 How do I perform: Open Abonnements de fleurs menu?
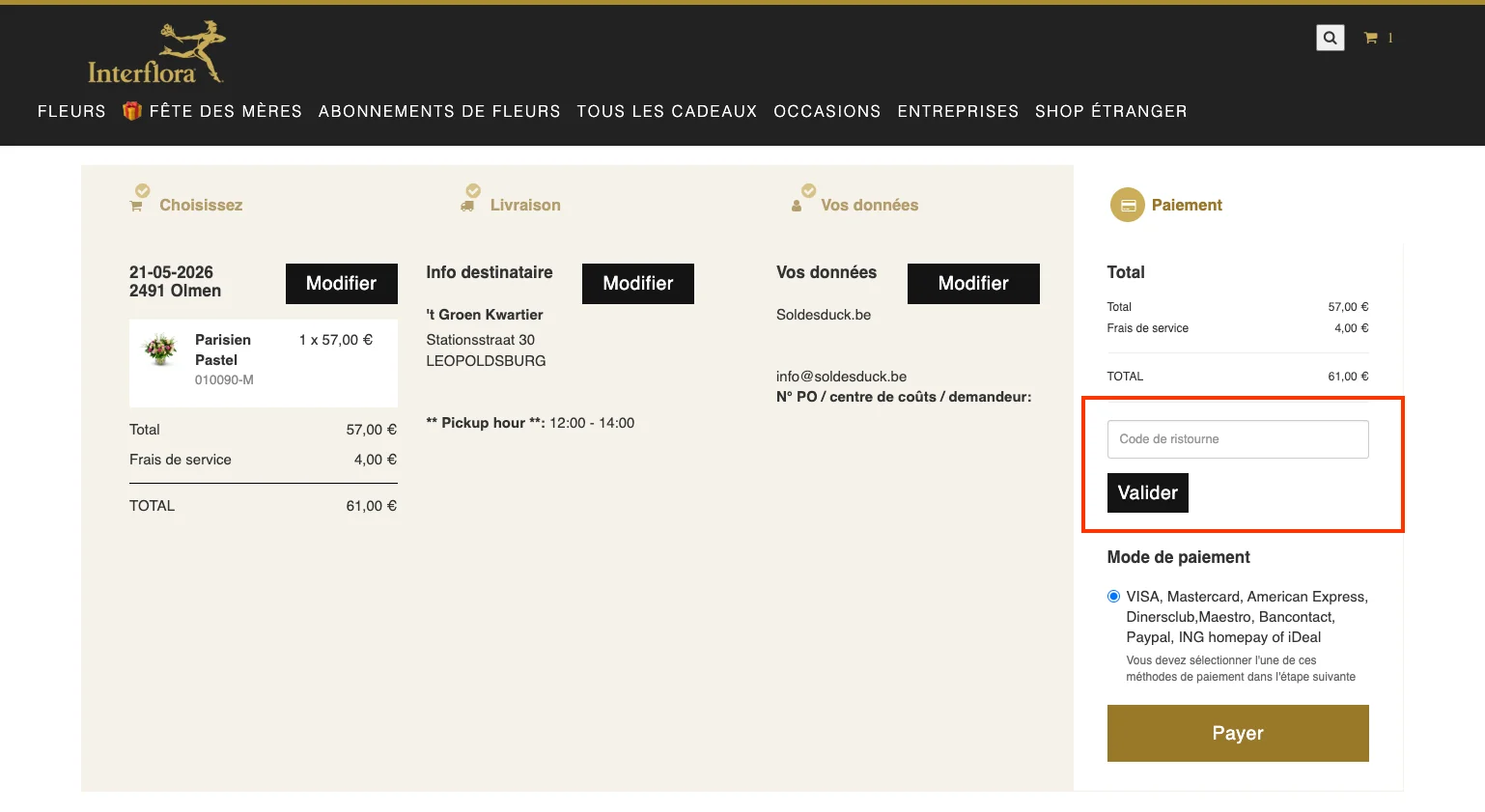(x=439, y=111)
